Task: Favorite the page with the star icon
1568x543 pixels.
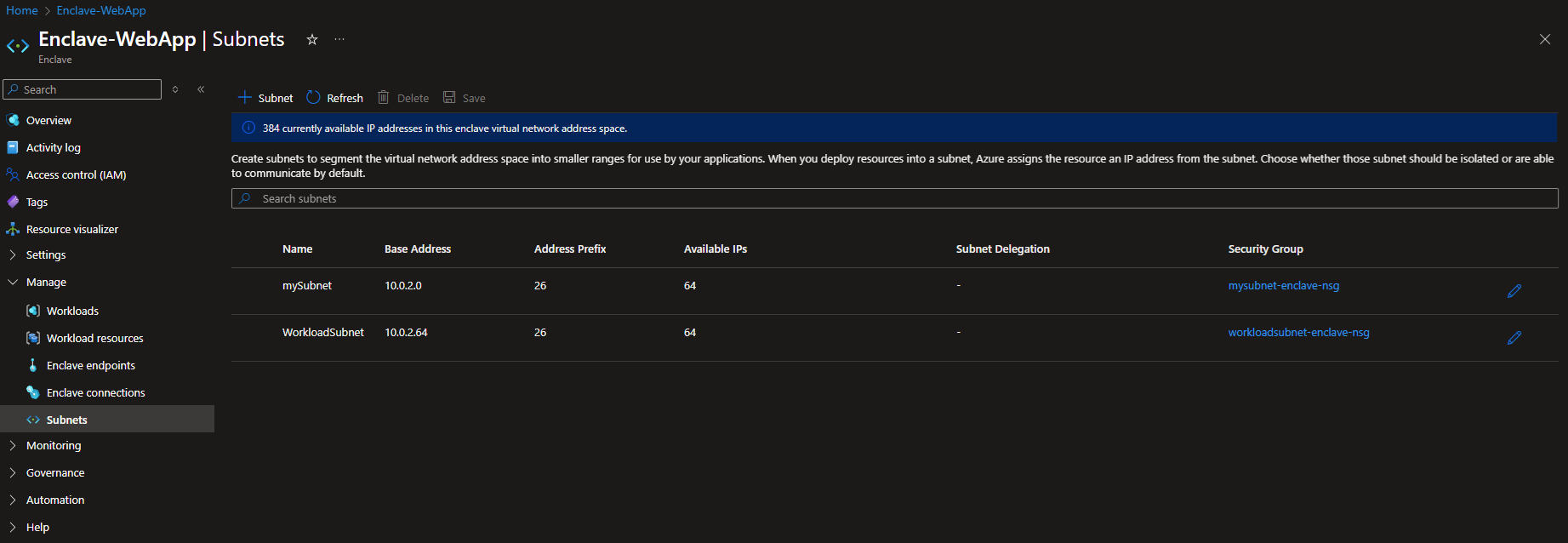Action: [x=312, y=39]
